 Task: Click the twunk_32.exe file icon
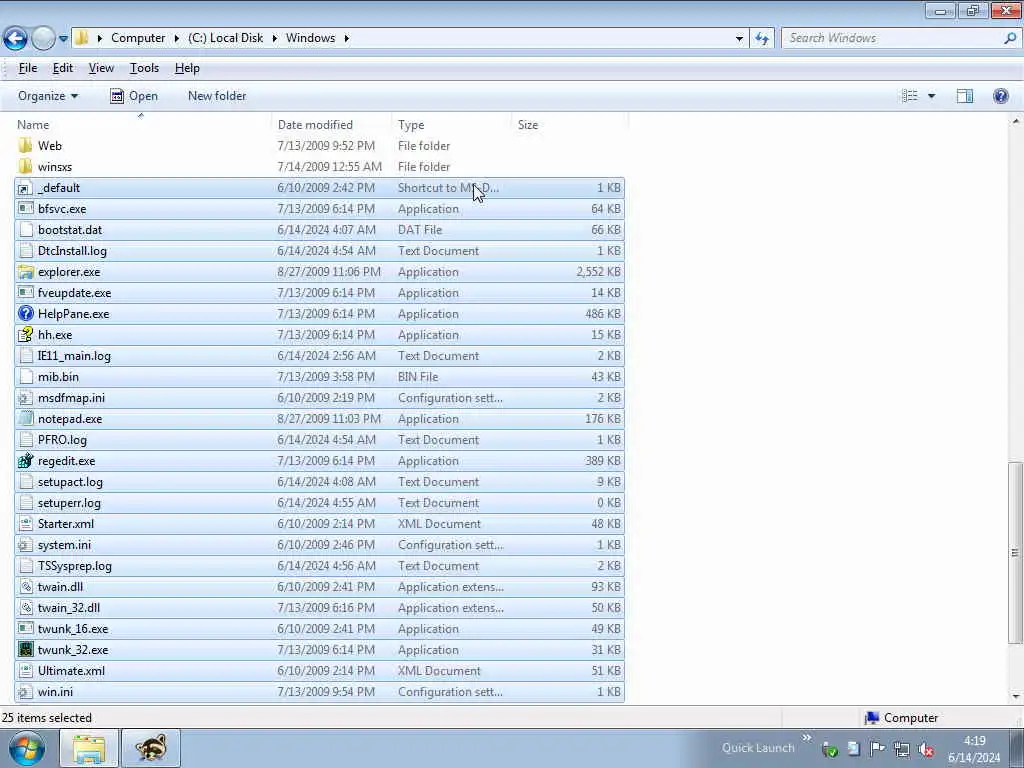pos(25,650)
